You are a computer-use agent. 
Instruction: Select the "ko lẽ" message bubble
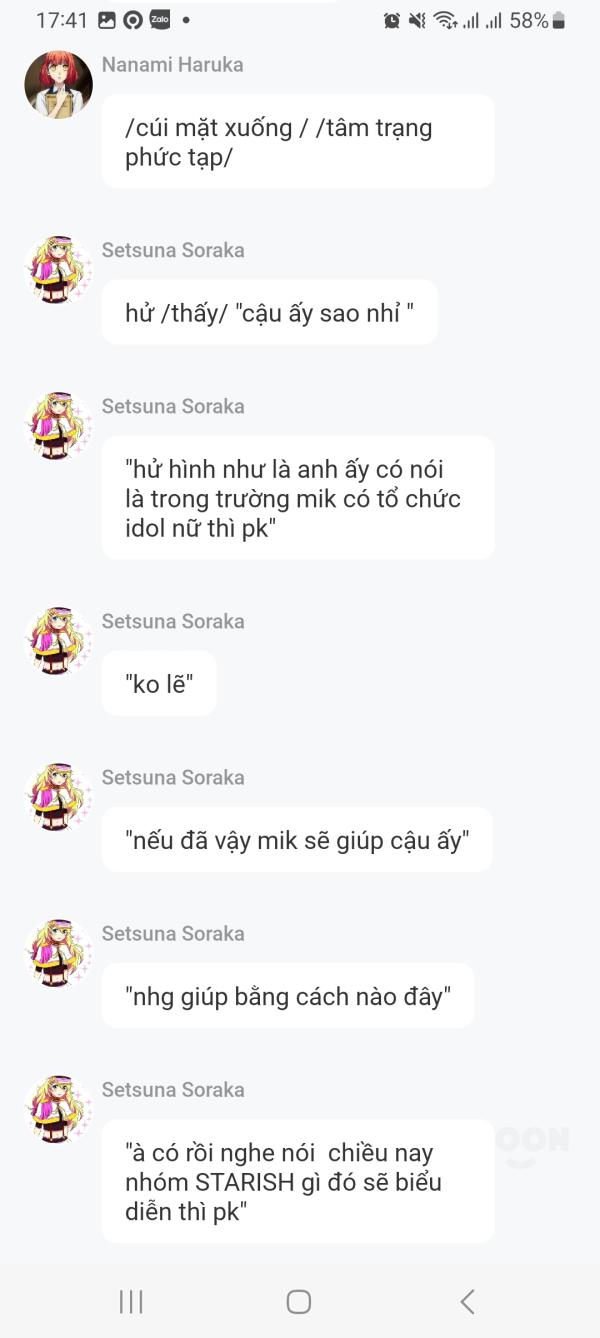tap(159, 684)
